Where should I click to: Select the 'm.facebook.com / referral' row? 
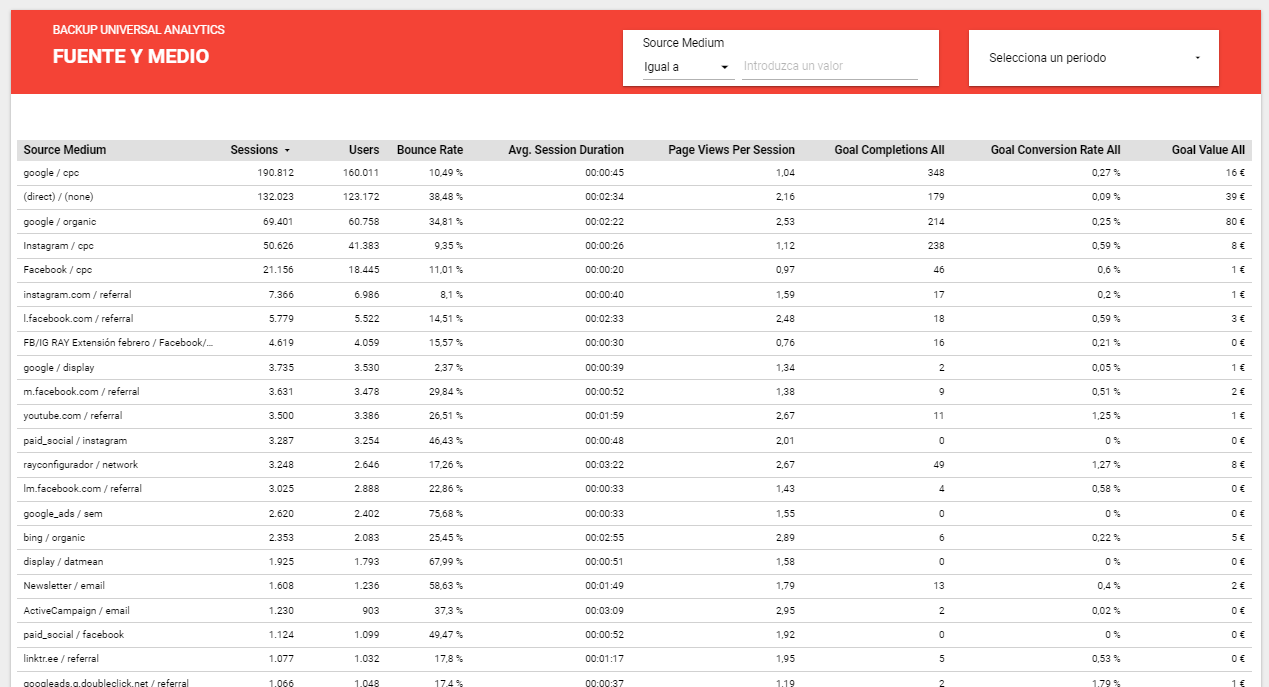(634, 391)
